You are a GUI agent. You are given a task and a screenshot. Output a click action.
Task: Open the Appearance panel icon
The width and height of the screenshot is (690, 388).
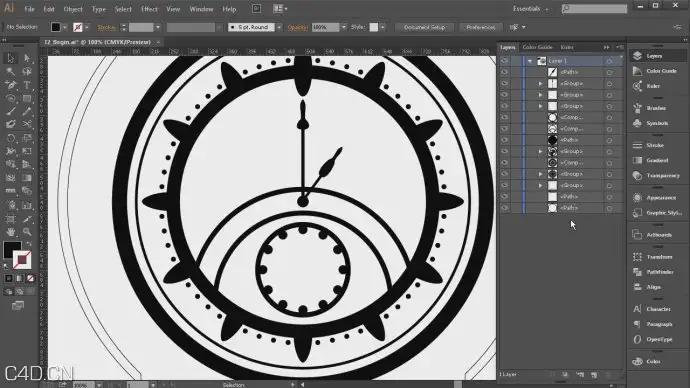(656, 198)
